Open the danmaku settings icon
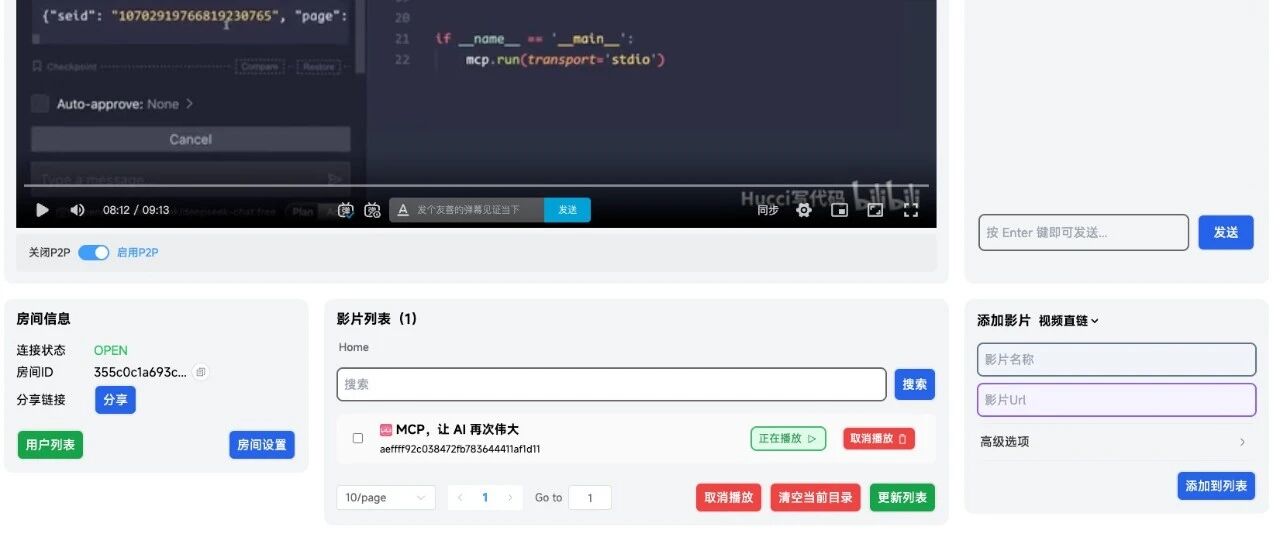Screen dimensions: 1280x544 tap(373, 210)
